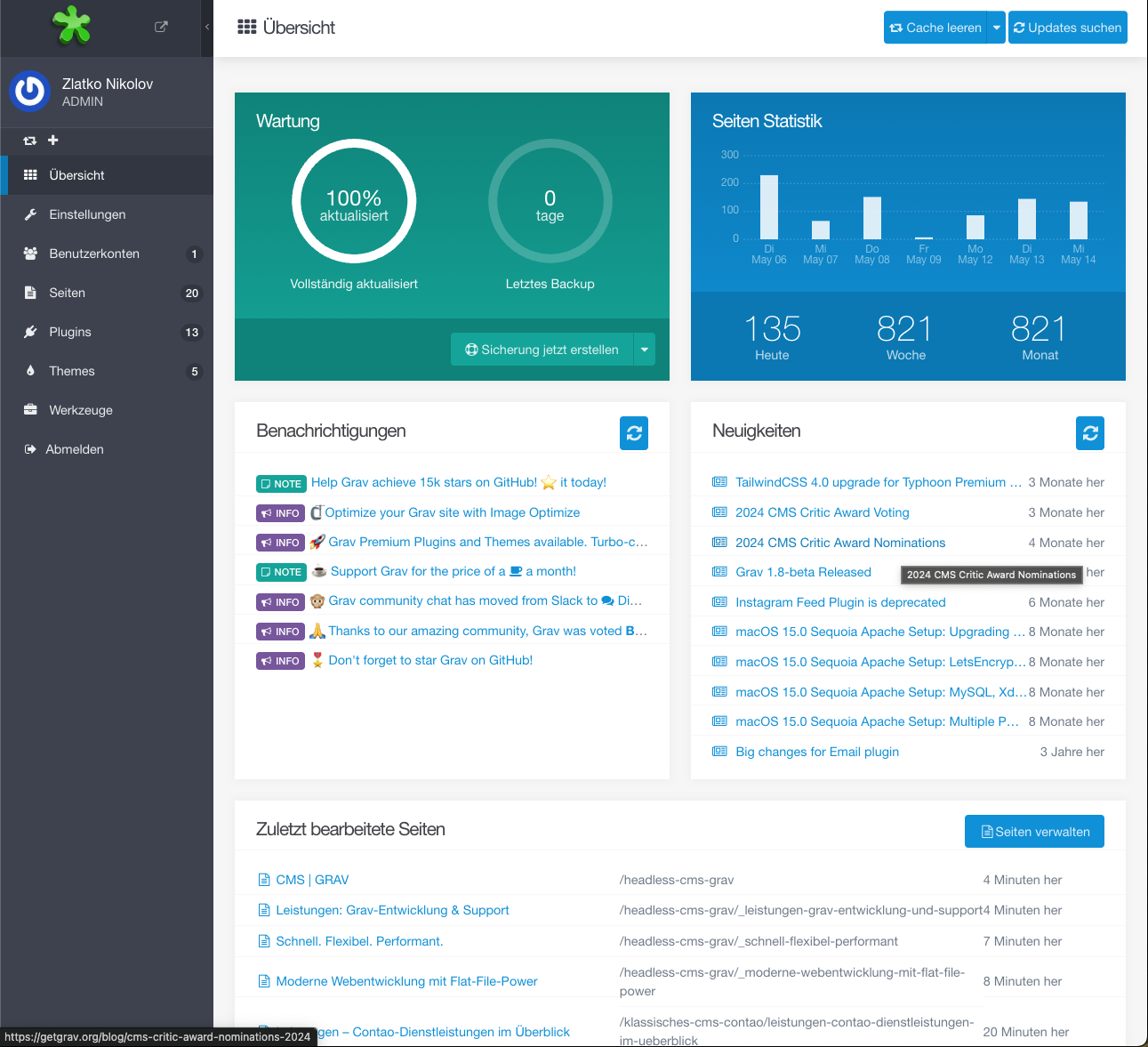Click the sidebar retweet arrows icon
This screenshot has width=1148, height=1047.
pos(30,141)
